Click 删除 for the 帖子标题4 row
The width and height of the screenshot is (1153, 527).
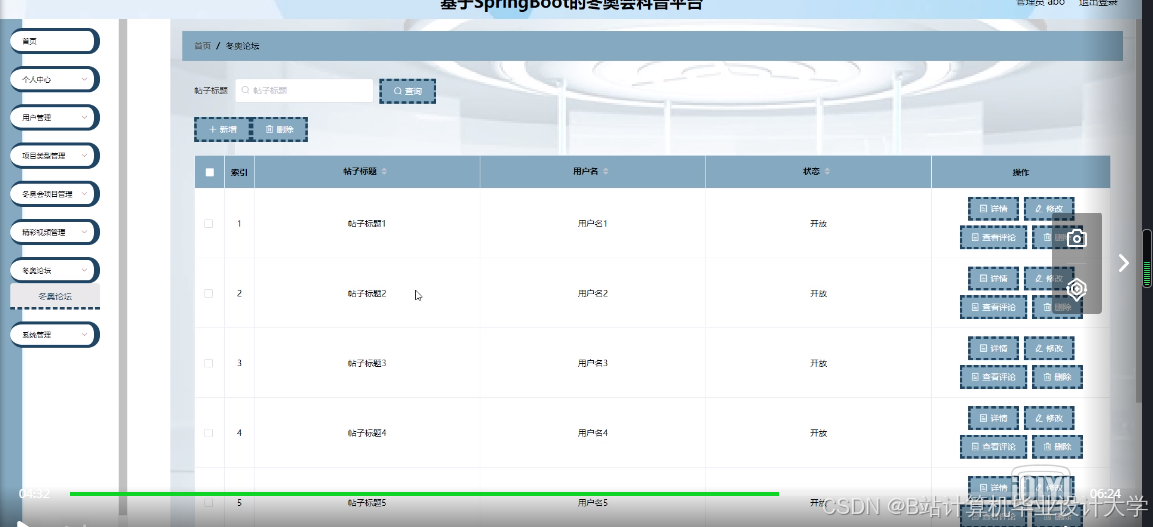coord(1057,447)
